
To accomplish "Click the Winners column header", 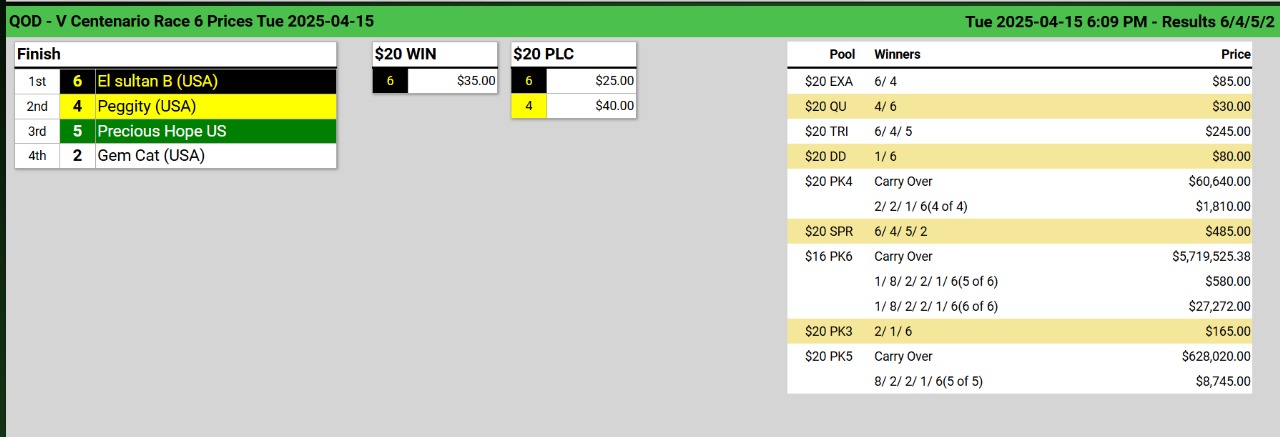I will (x=897, y=54).
